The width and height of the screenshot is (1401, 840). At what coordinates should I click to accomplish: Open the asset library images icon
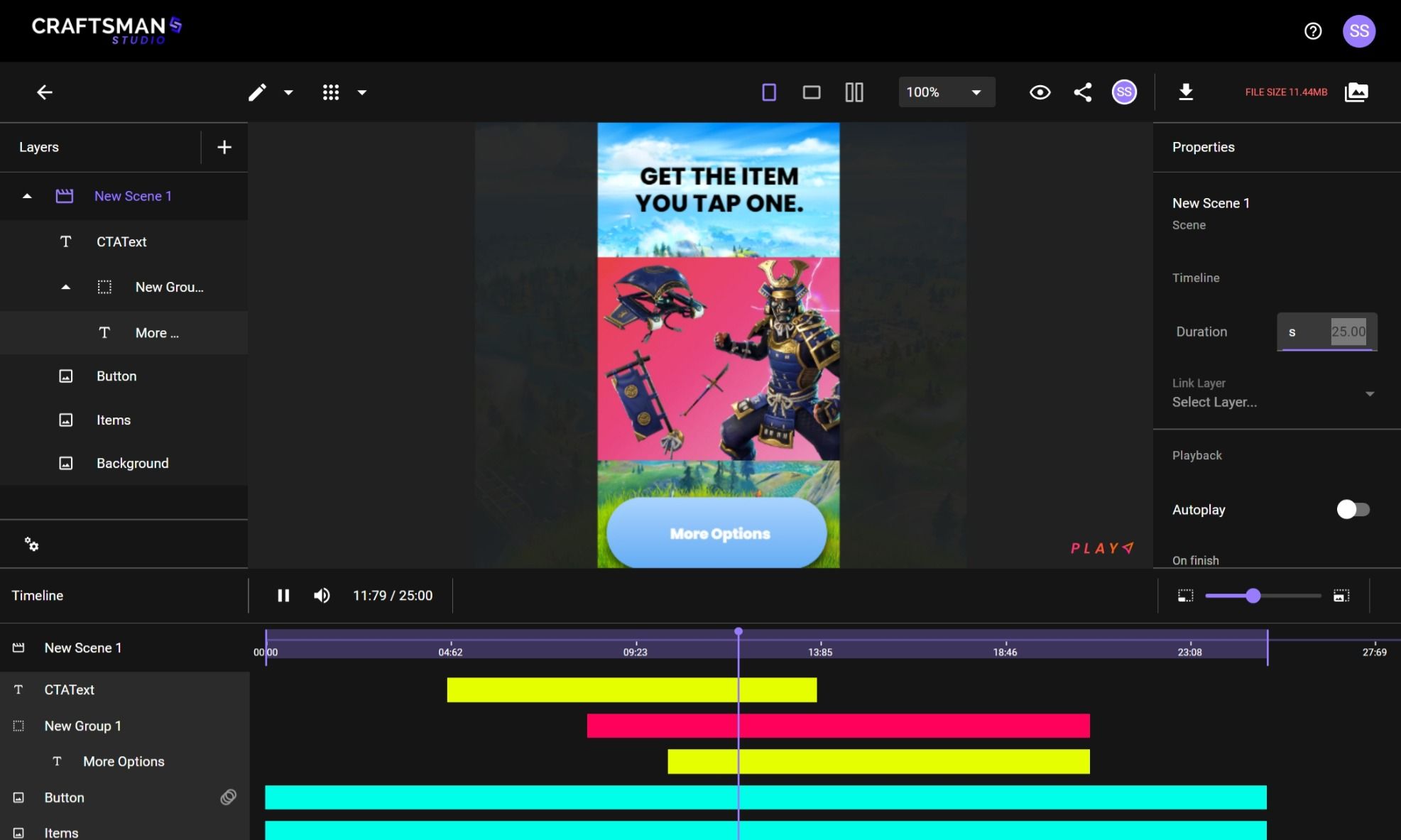[x=1356, y=92]
